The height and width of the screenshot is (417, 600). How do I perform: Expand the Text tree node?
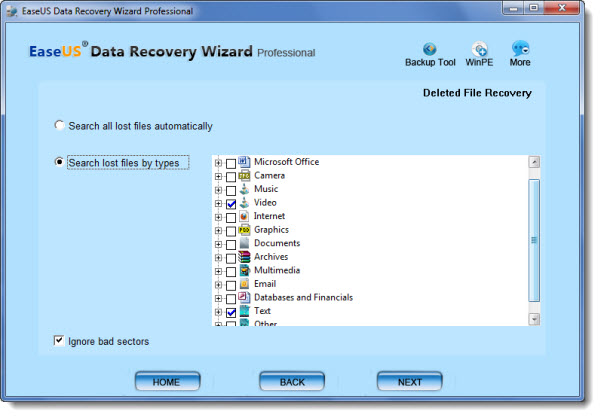pyautogui.click(x=218, y=312)
